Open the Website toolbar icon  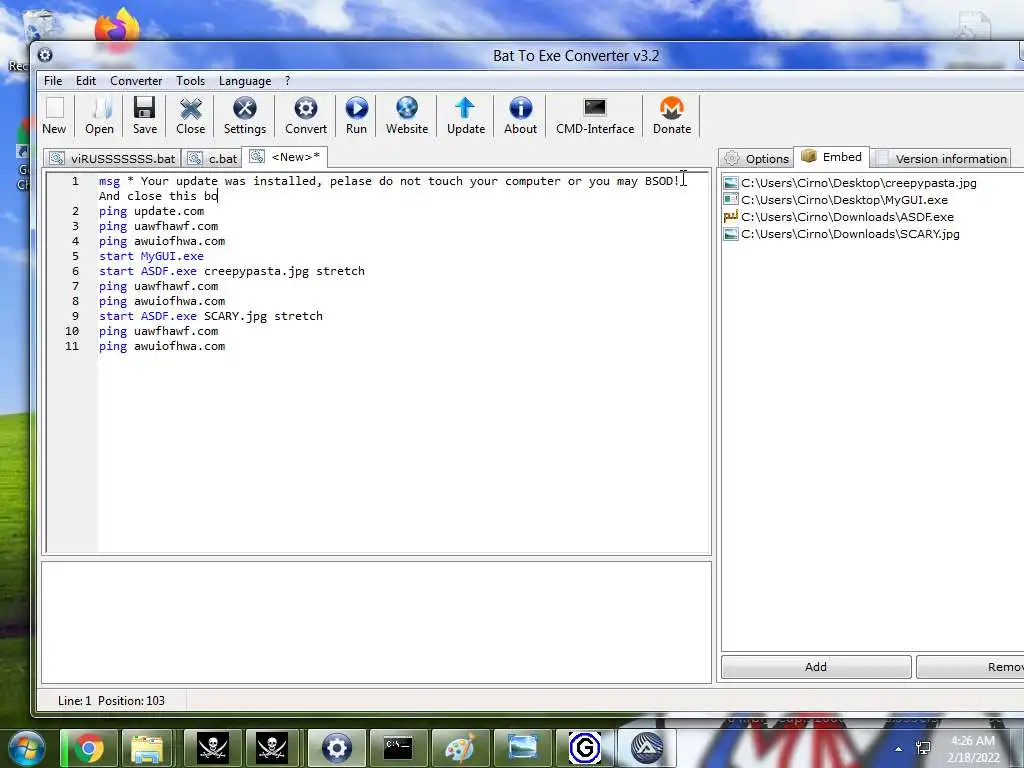pos(407,116)
